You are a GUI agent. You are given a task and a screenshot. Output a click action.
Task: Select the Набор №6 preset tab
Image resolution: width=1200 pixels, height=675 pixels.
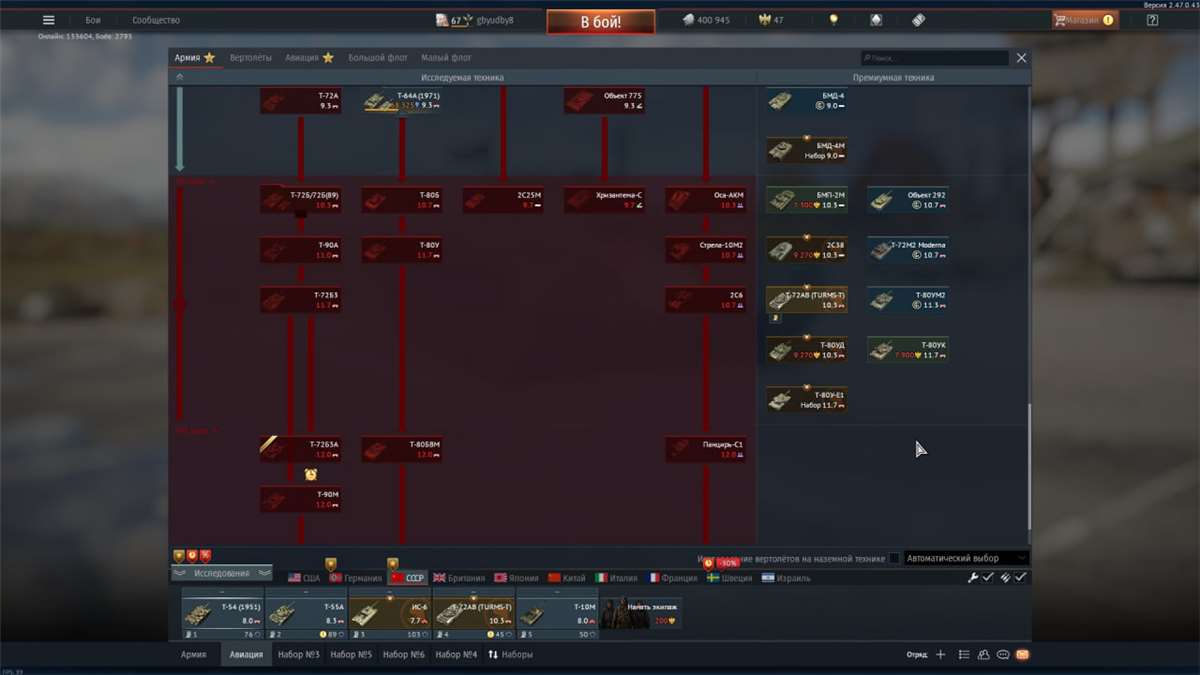[x=403, y=655]
